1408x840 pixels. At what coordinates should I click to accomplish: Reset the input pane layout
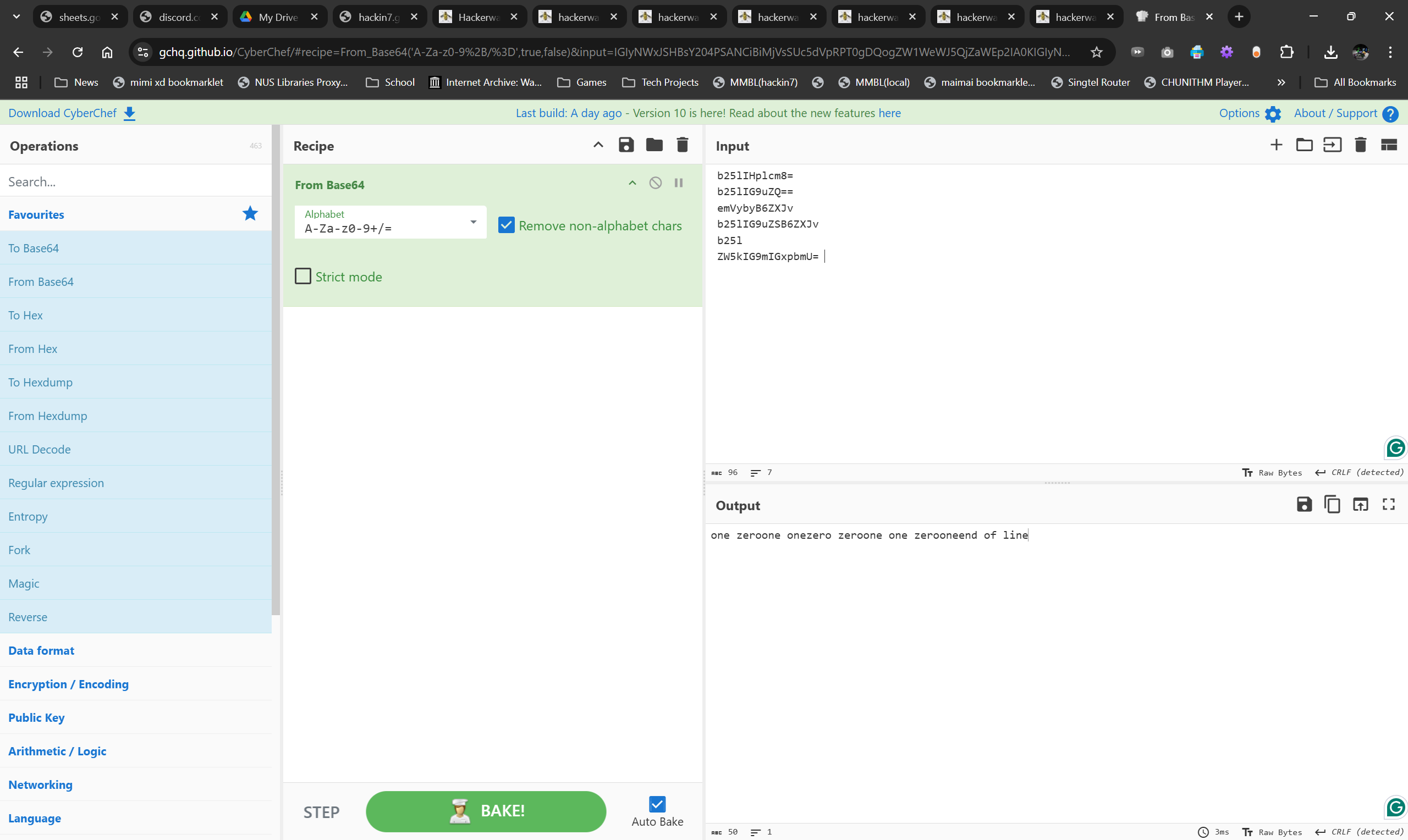point(1388,145)
